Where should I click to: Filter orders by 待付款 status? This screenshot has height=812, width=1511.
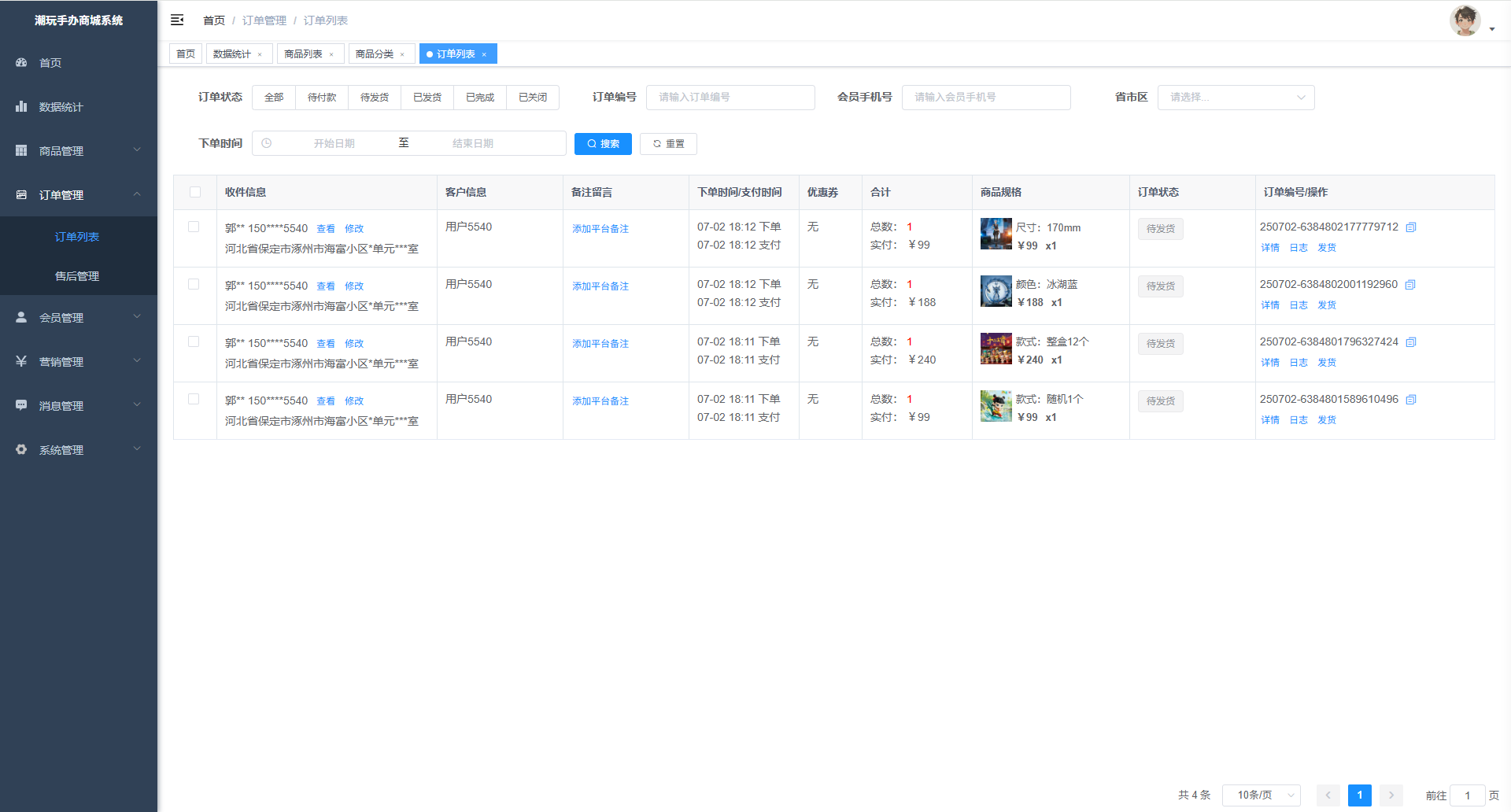322,98
